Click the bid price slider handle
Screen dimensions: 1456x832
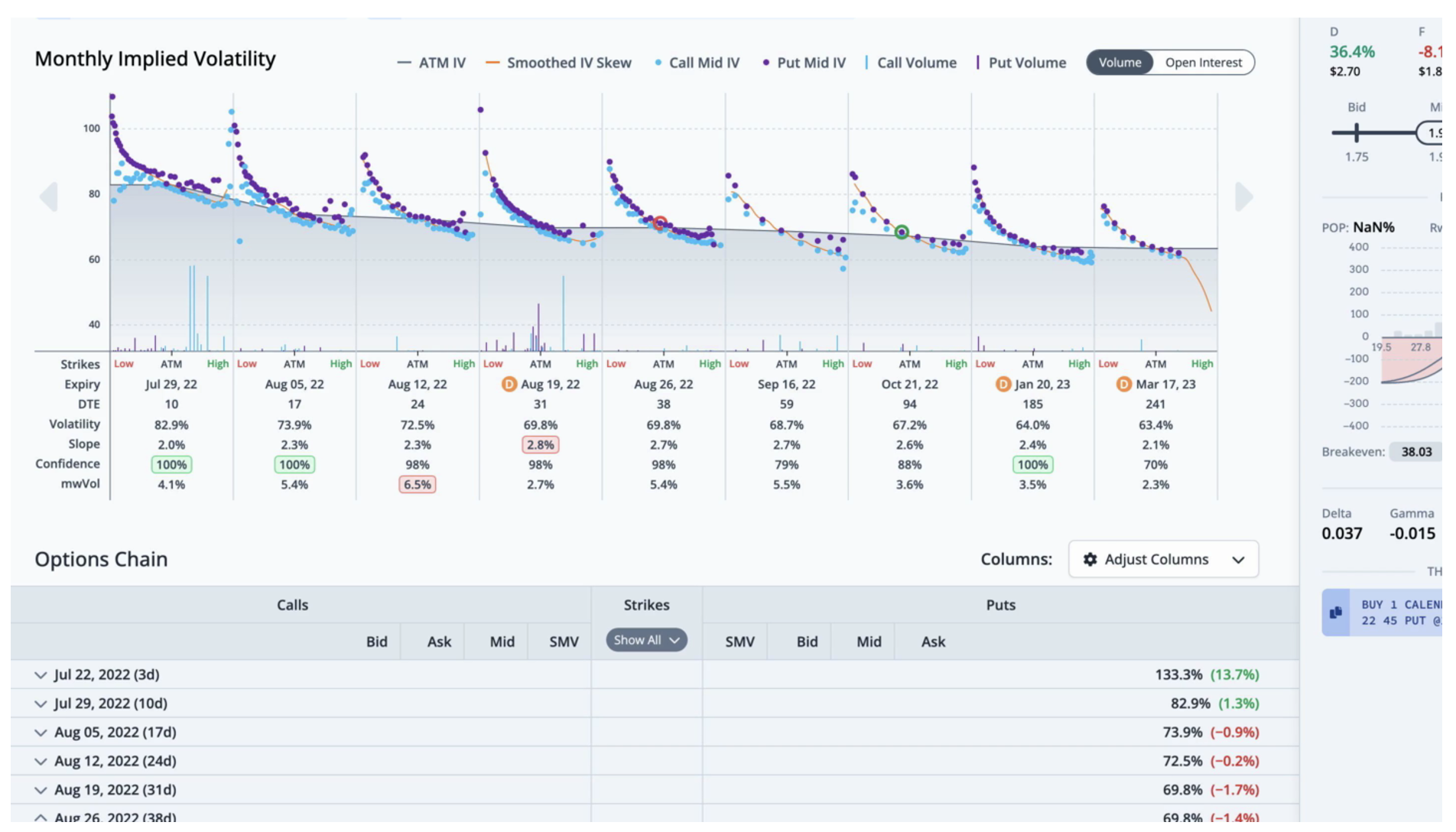[1357, 133]
